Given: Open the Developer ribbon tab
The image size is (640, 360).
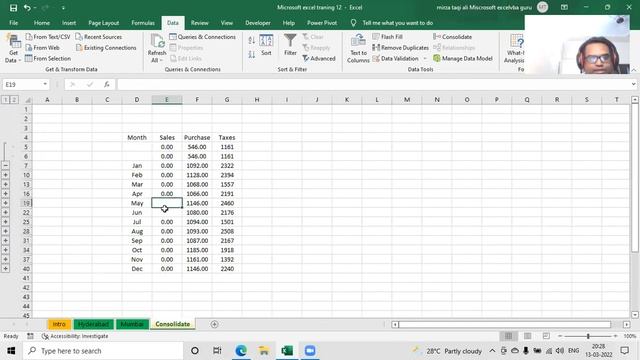Looking at the screenshot, I should [258, 23].
